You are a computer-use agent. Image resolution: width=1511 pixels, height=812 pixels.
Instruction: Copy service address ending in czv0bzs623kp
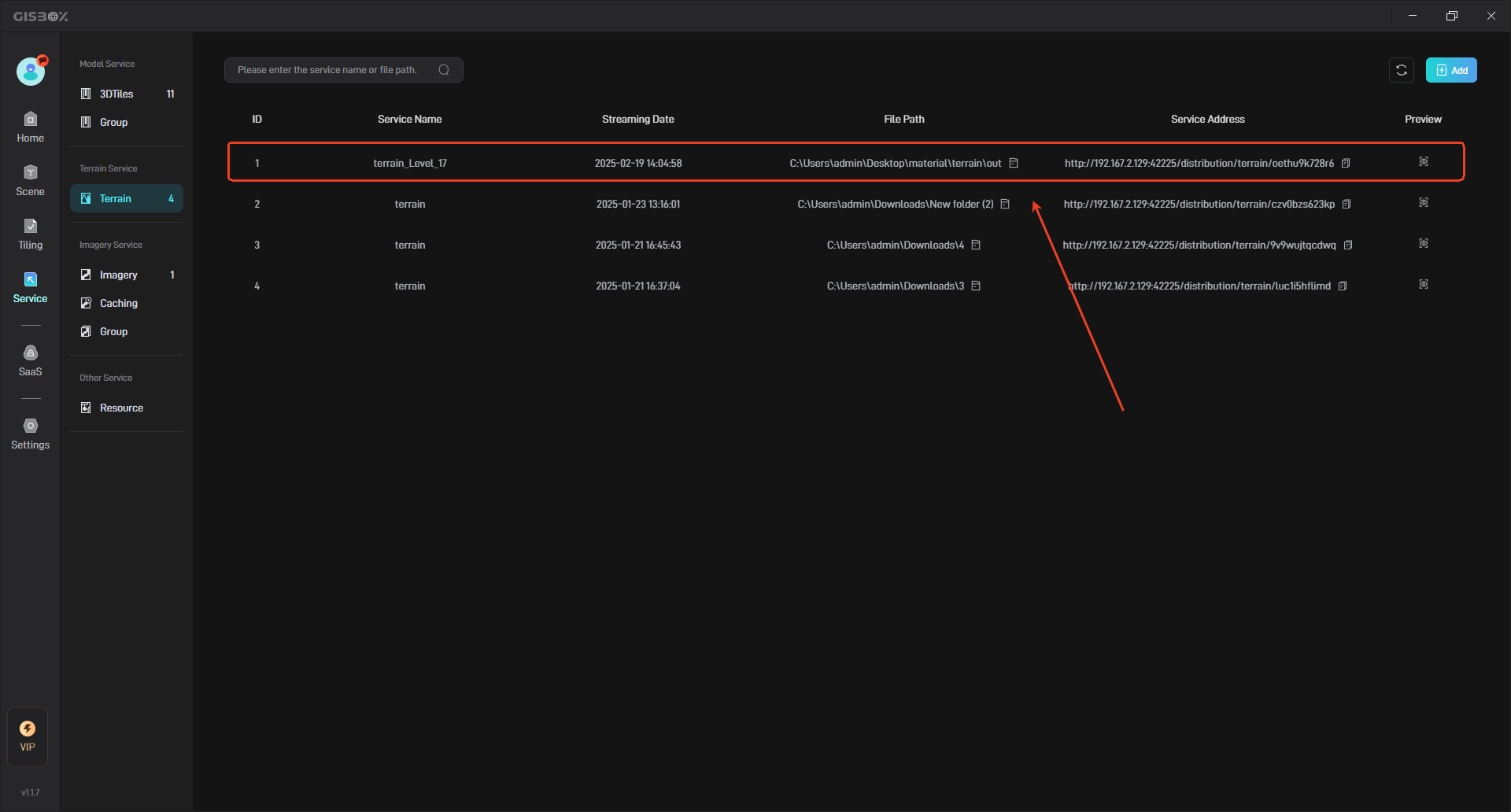click(x=1347, y=205)
